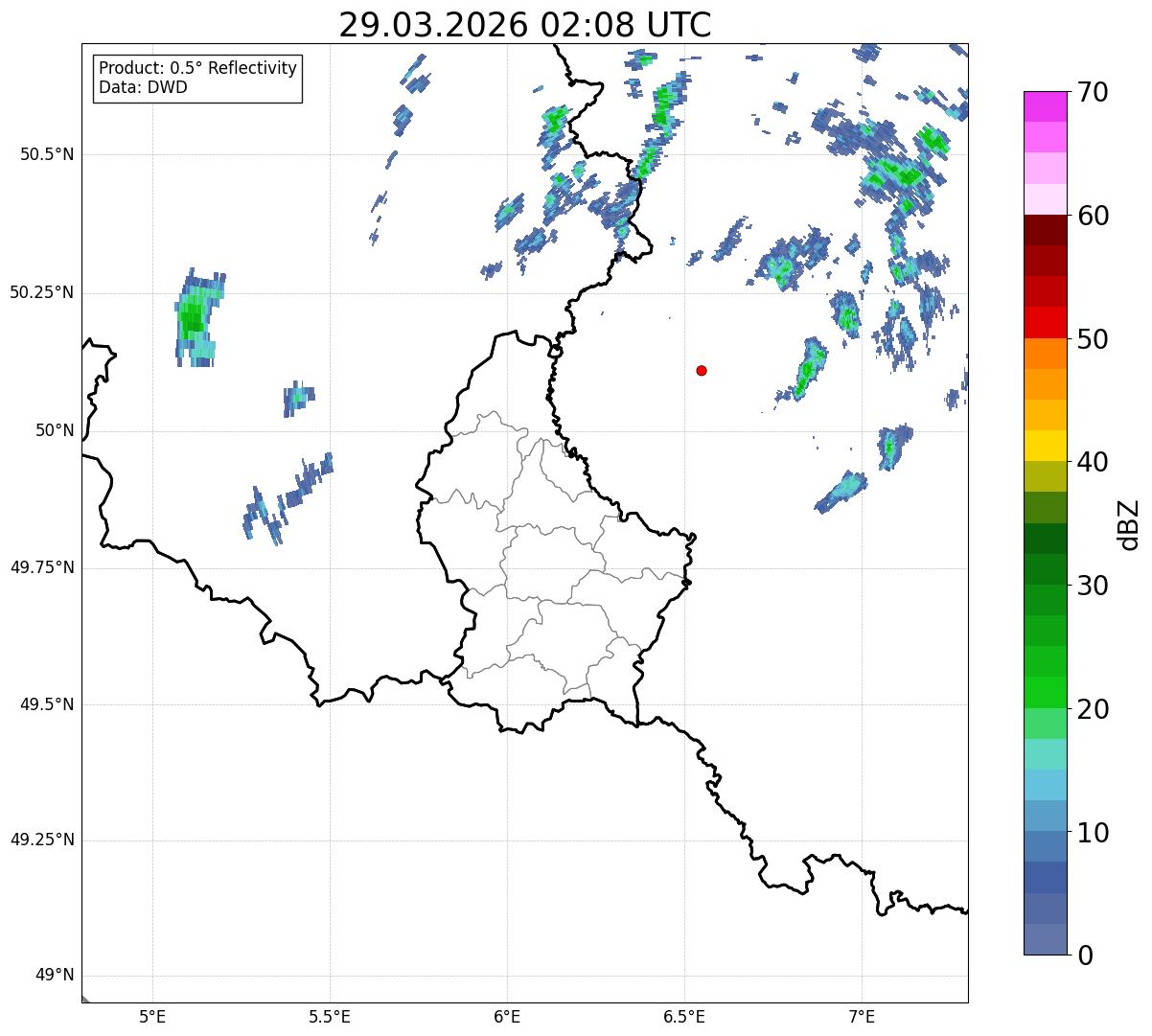1152x1036 pixels.
Task: Click the 50°N latitude label
Action: 55,431
